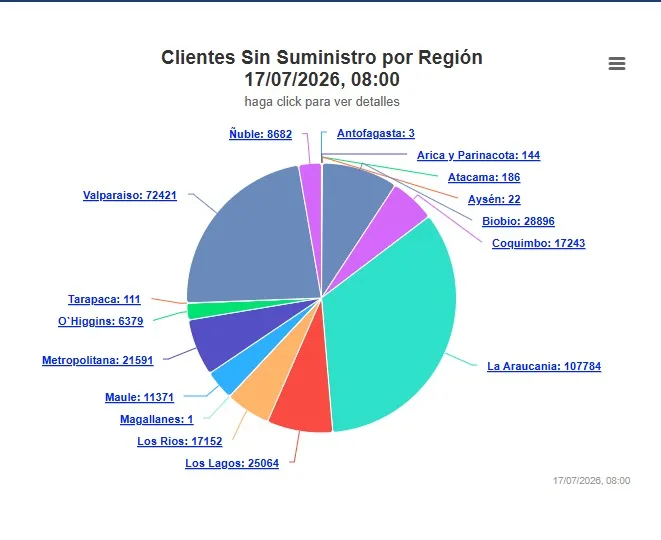Open the Los Lagos: 25064 label link

pyautogui.click(x=232, y=463)
